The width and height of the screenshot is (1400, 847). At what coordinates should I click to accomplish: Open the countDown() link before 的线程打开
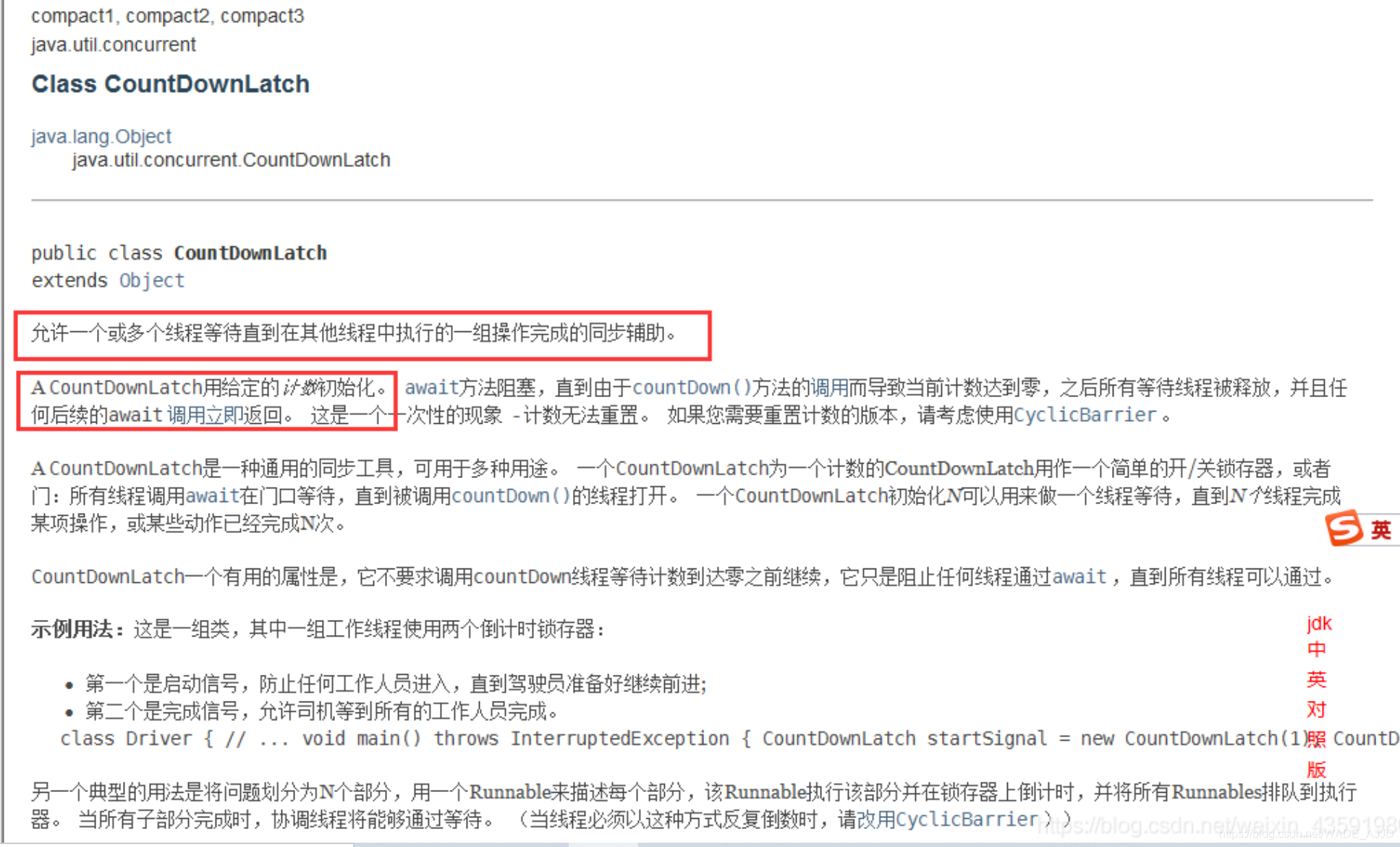[512, 496]
